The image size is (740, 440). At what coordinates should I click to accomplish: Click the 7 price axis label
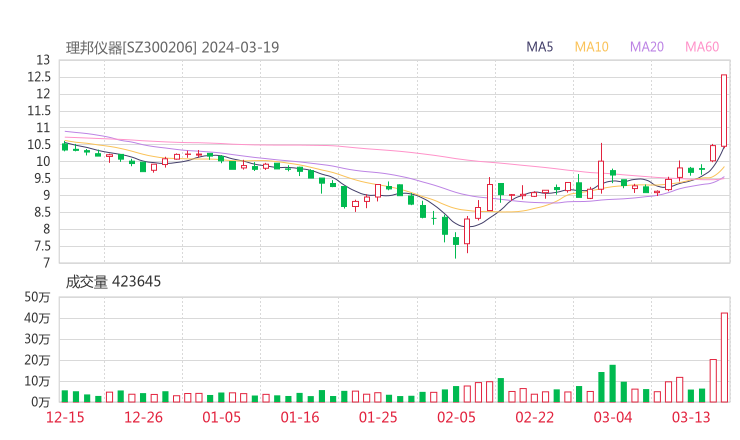[46, 263]
